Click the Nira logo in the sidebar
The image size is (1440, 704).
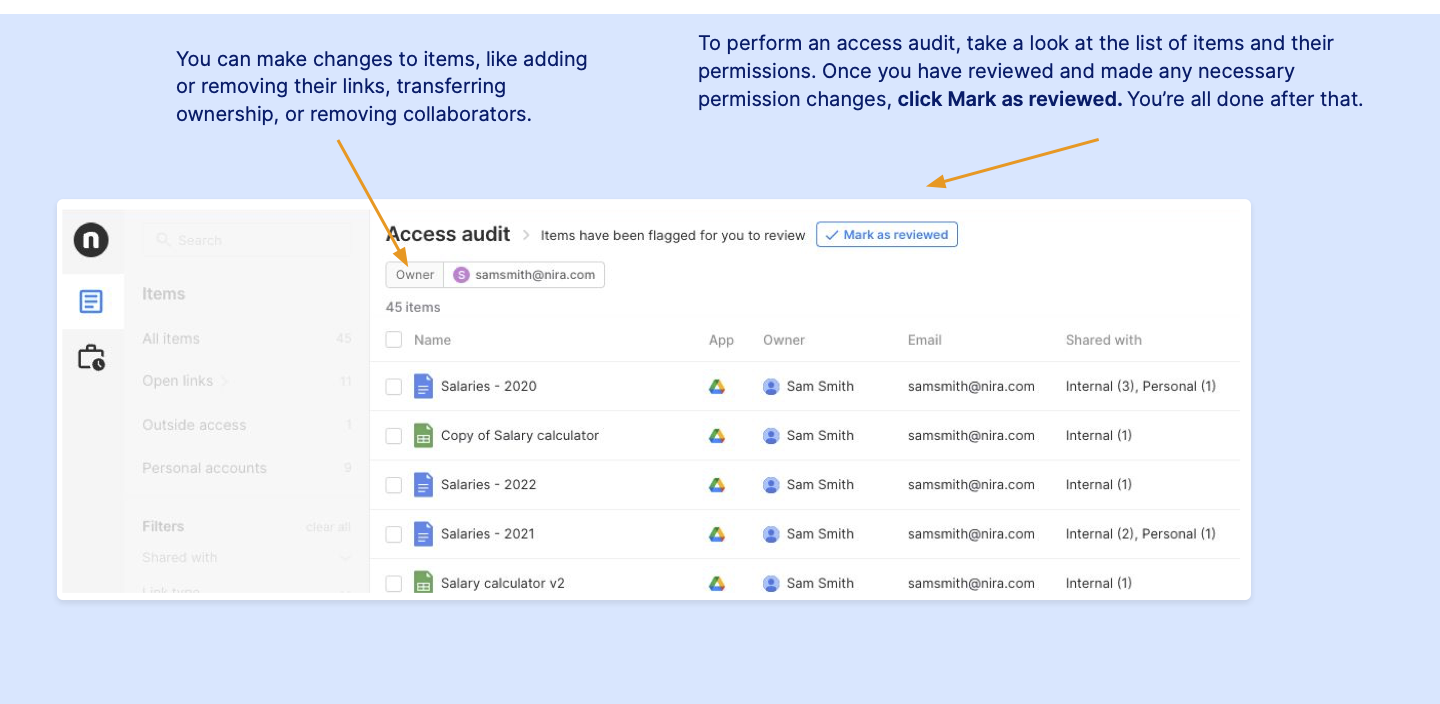tap(92, 240)
